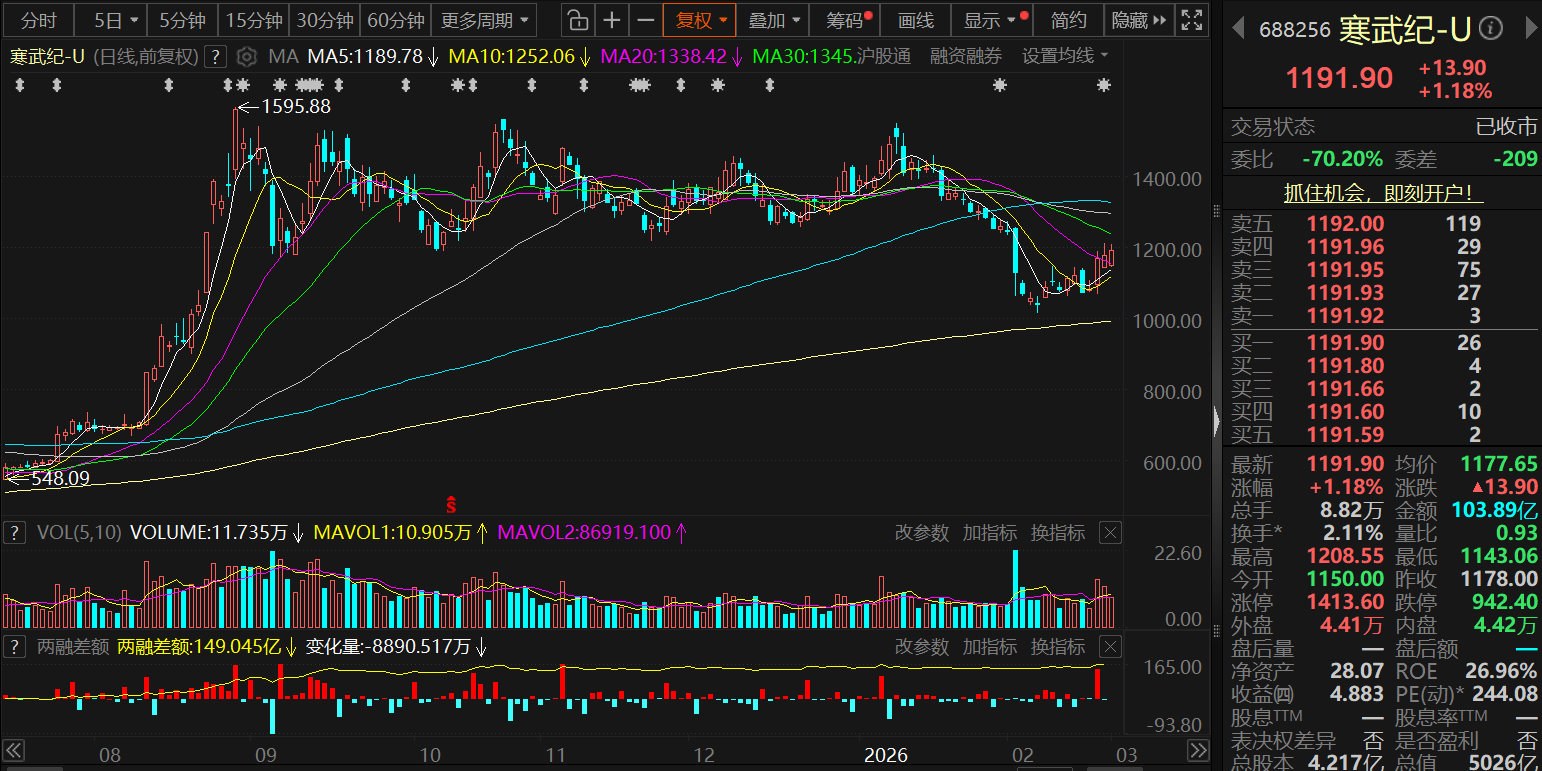This screenshot has width=1542, height=771.
Task: Toggle the 融资融券 marker display
Action: click(x=965, y=57)
